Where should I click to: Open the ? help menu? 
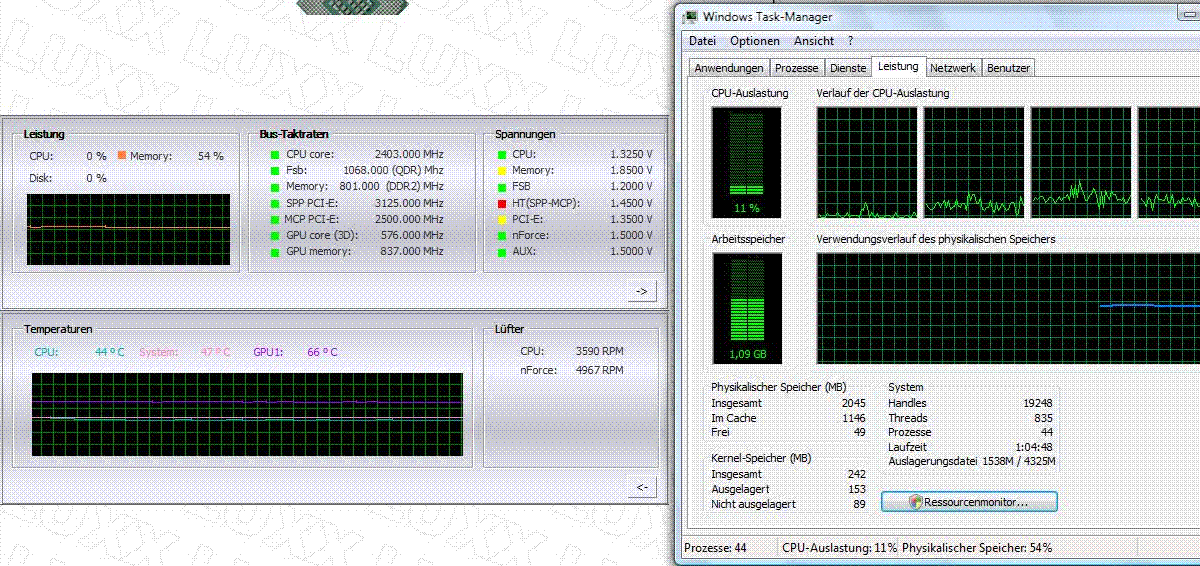point(850,41)
